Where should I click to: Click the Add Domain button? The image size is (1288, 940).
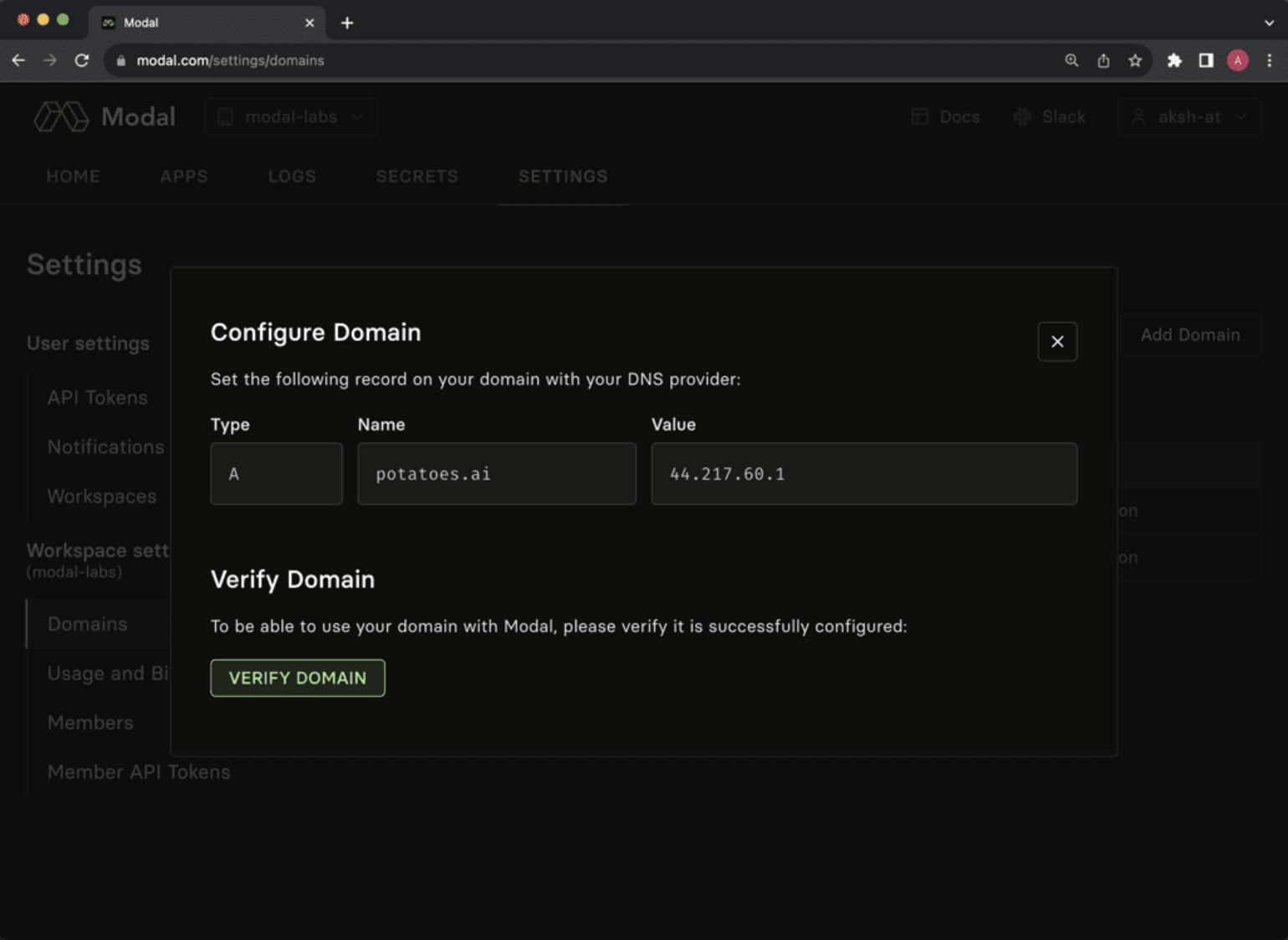[x=1190, y=335]
